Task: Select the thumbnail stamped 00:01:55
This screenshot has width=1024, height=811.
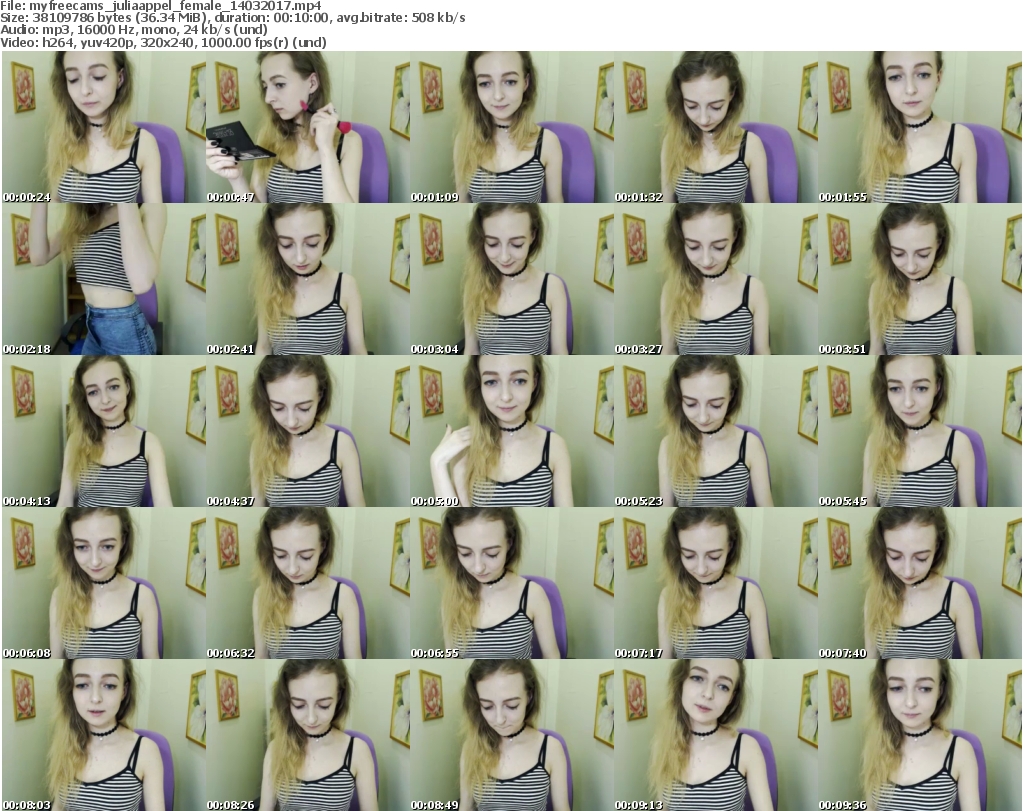Action: 920,127
